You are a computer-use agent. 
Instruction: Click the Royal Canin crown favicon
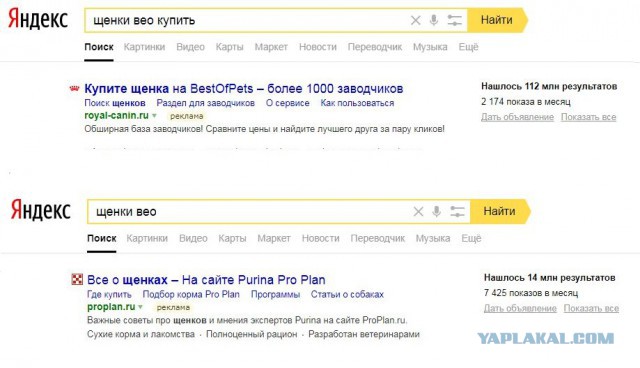point(74,88)
